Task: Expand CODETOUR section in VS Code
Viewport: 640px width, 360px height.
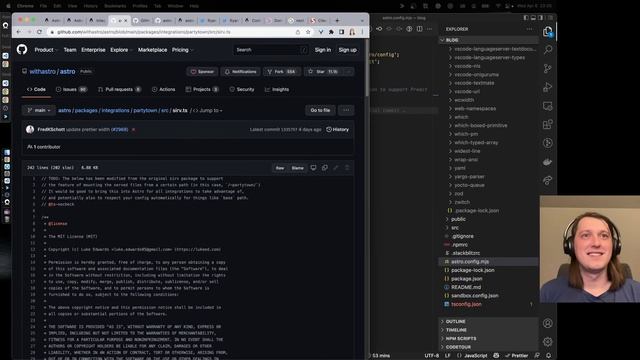Action: 489,347
